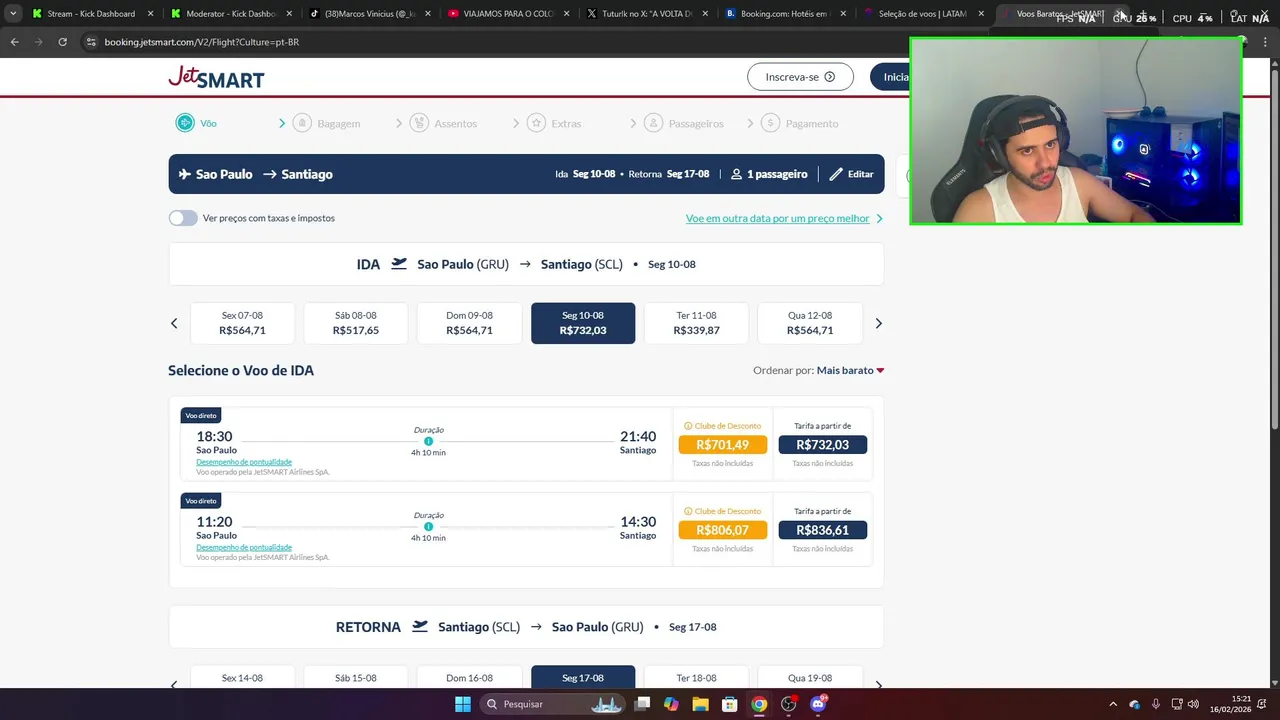Click the 1 passageiro person icon
Viewport: 1280px width, 720px height.
point(736,174)
